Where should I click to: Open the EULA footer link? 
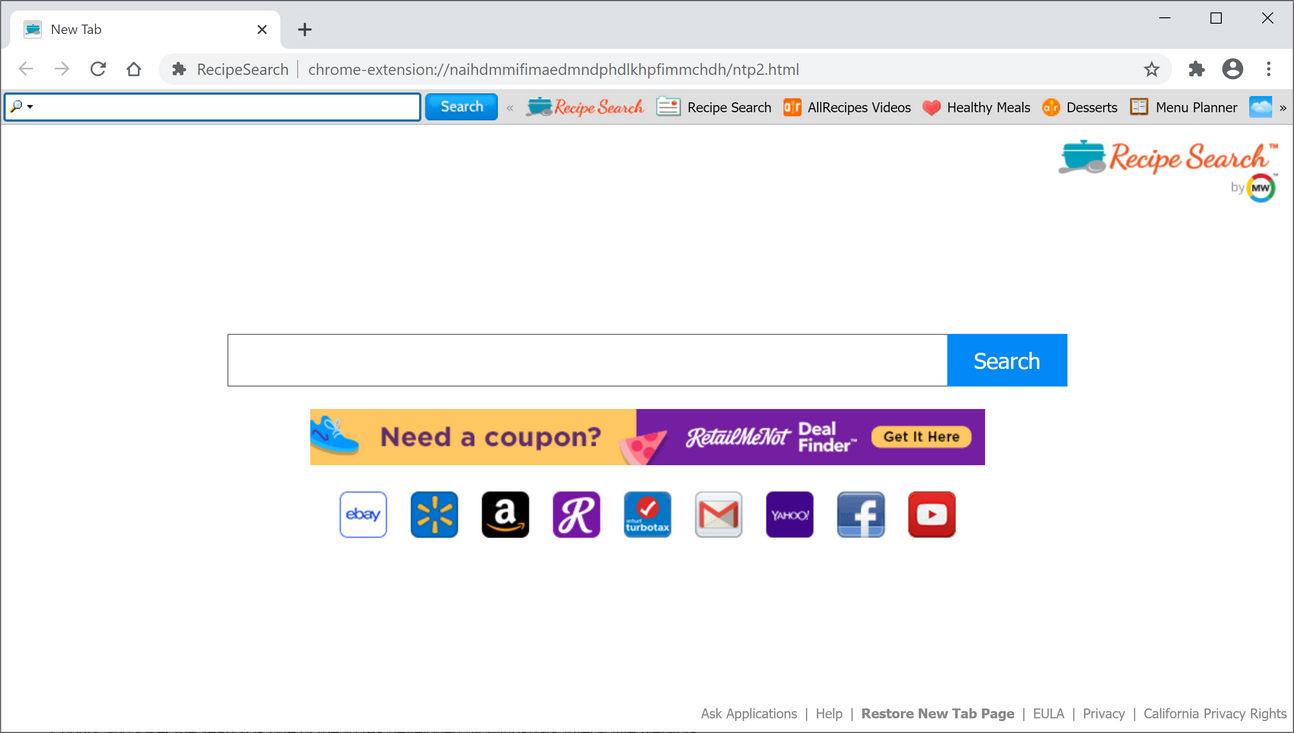[1048, 713]
